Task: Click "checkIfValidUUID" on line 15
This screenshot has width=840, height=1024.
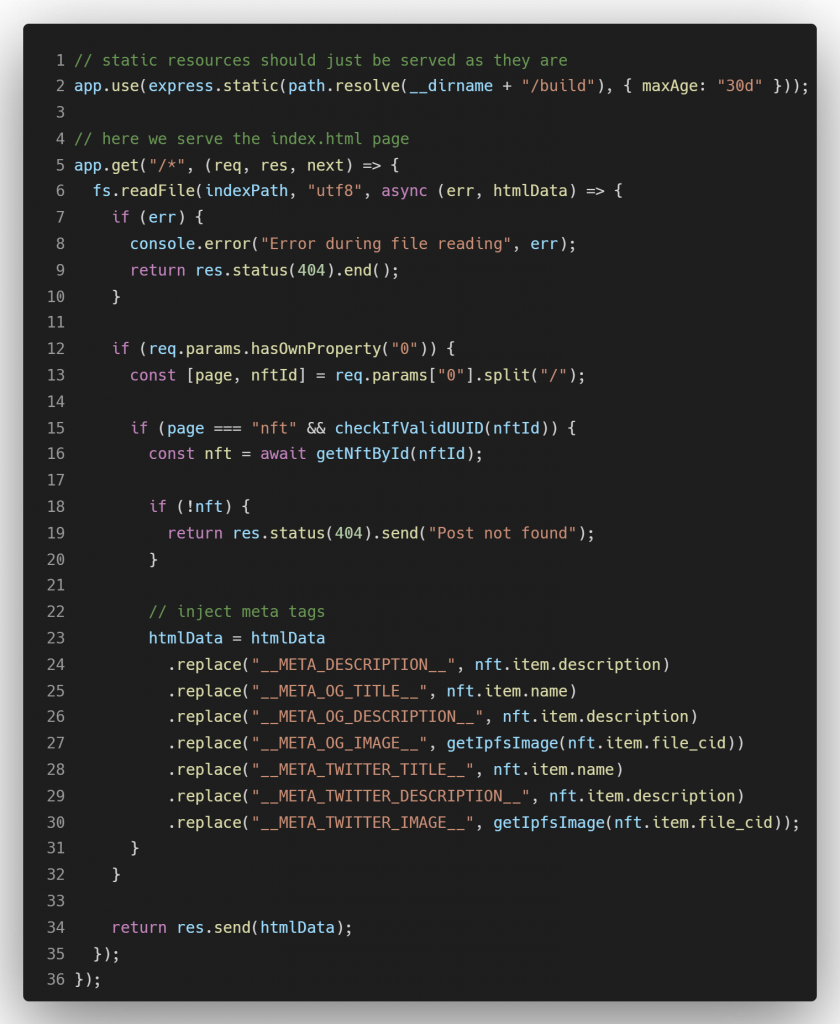Action: point(409,428)
